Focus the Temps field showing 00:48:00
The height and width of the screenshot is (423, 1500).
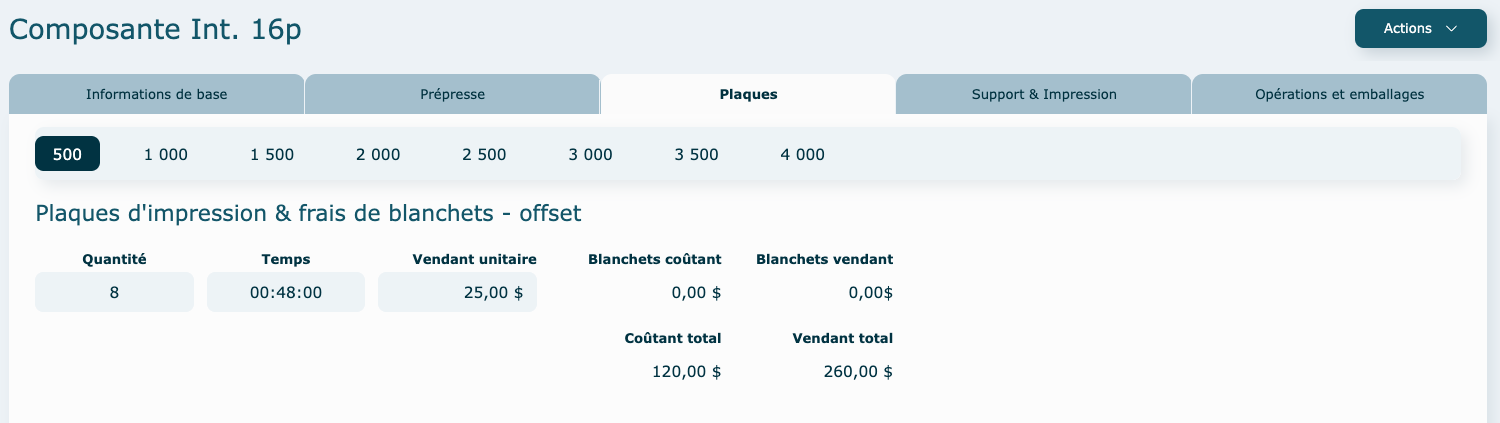coord(286,293)
